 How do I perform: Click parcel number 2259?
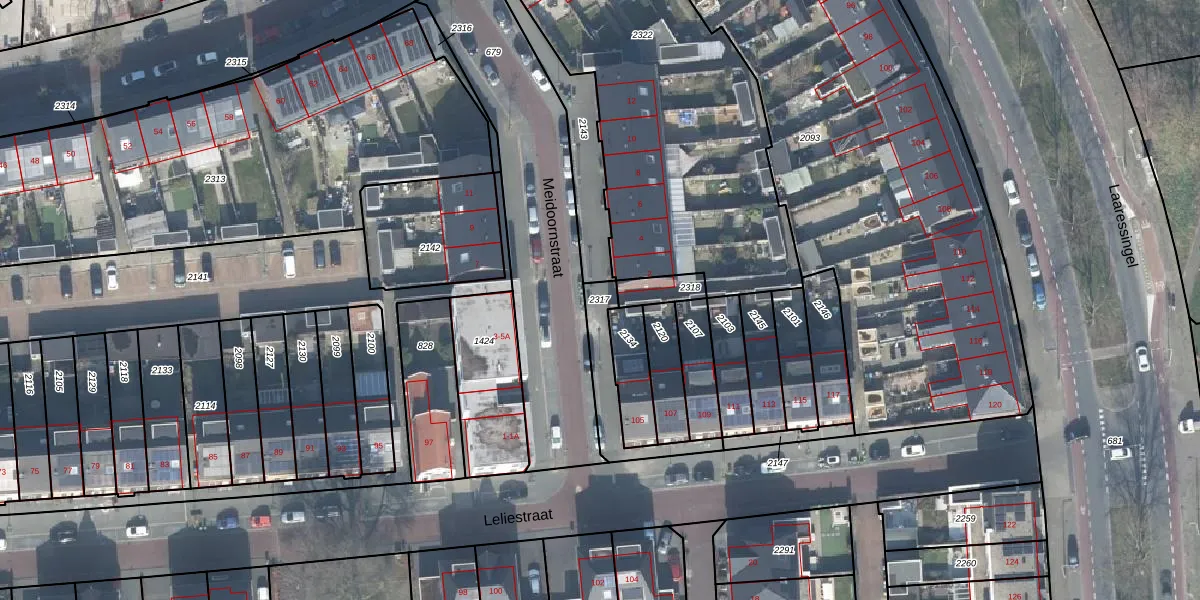tap(965, 519)
